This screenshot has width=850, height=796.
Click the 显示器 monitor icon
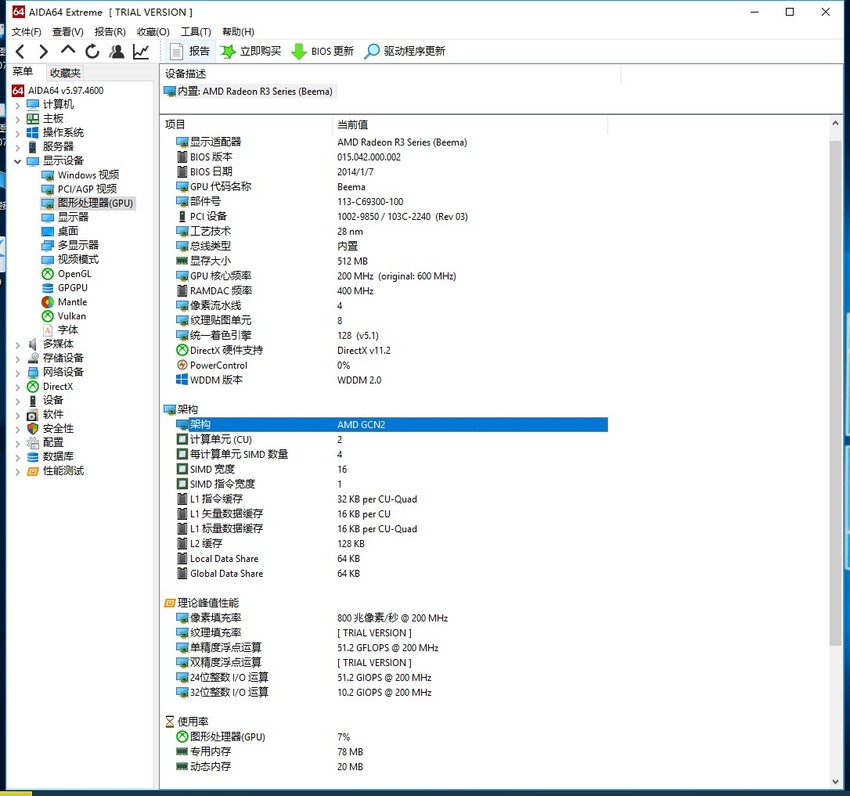coord(48,217)
